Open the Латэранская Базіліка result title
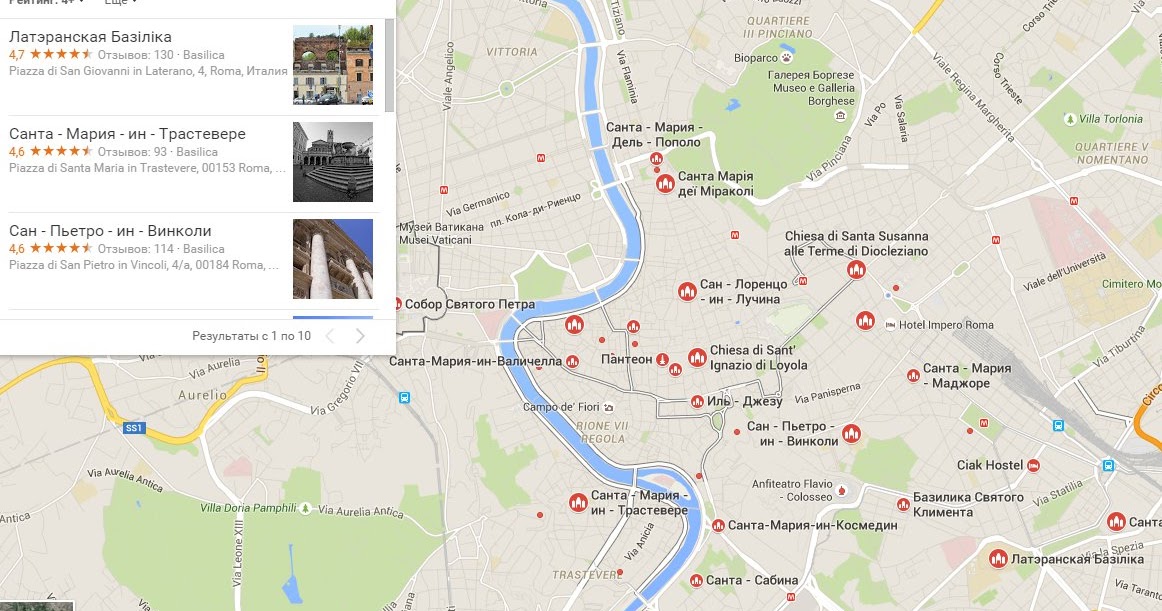 coord(90,36)
